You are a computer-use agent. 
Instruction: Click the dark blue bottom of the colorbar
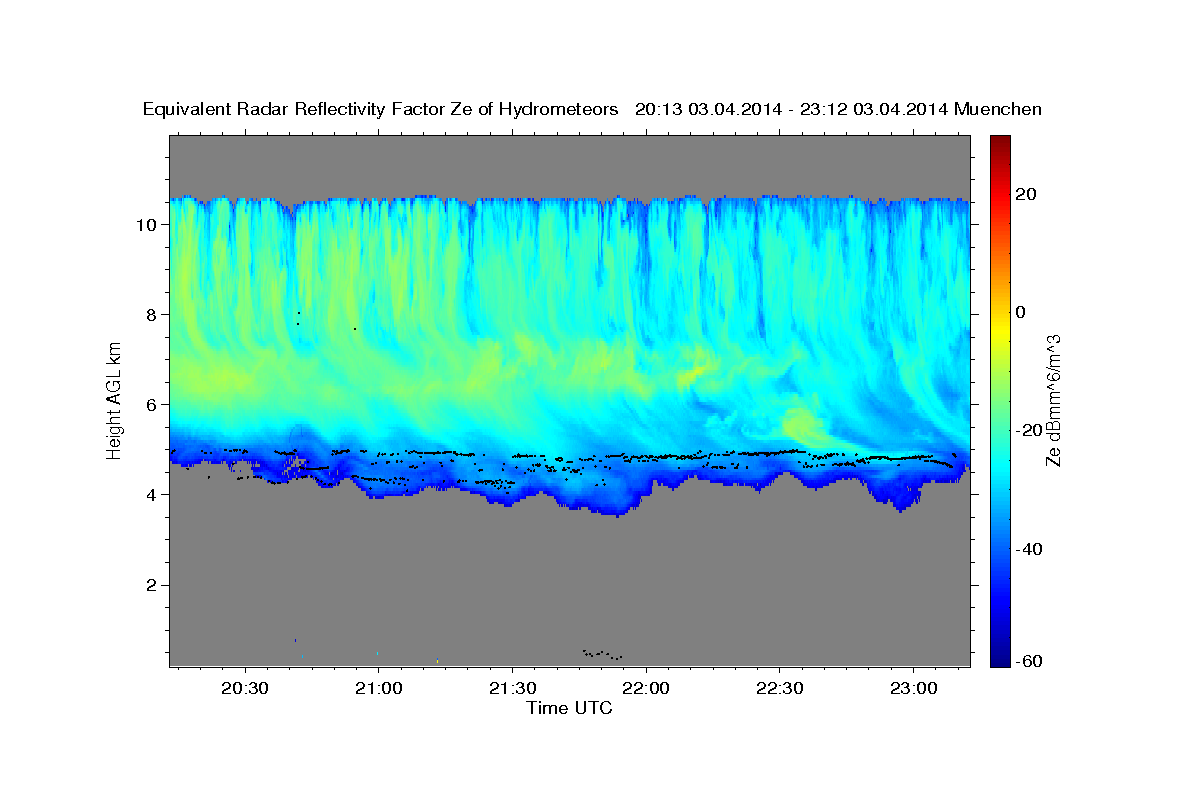[999, 658]
